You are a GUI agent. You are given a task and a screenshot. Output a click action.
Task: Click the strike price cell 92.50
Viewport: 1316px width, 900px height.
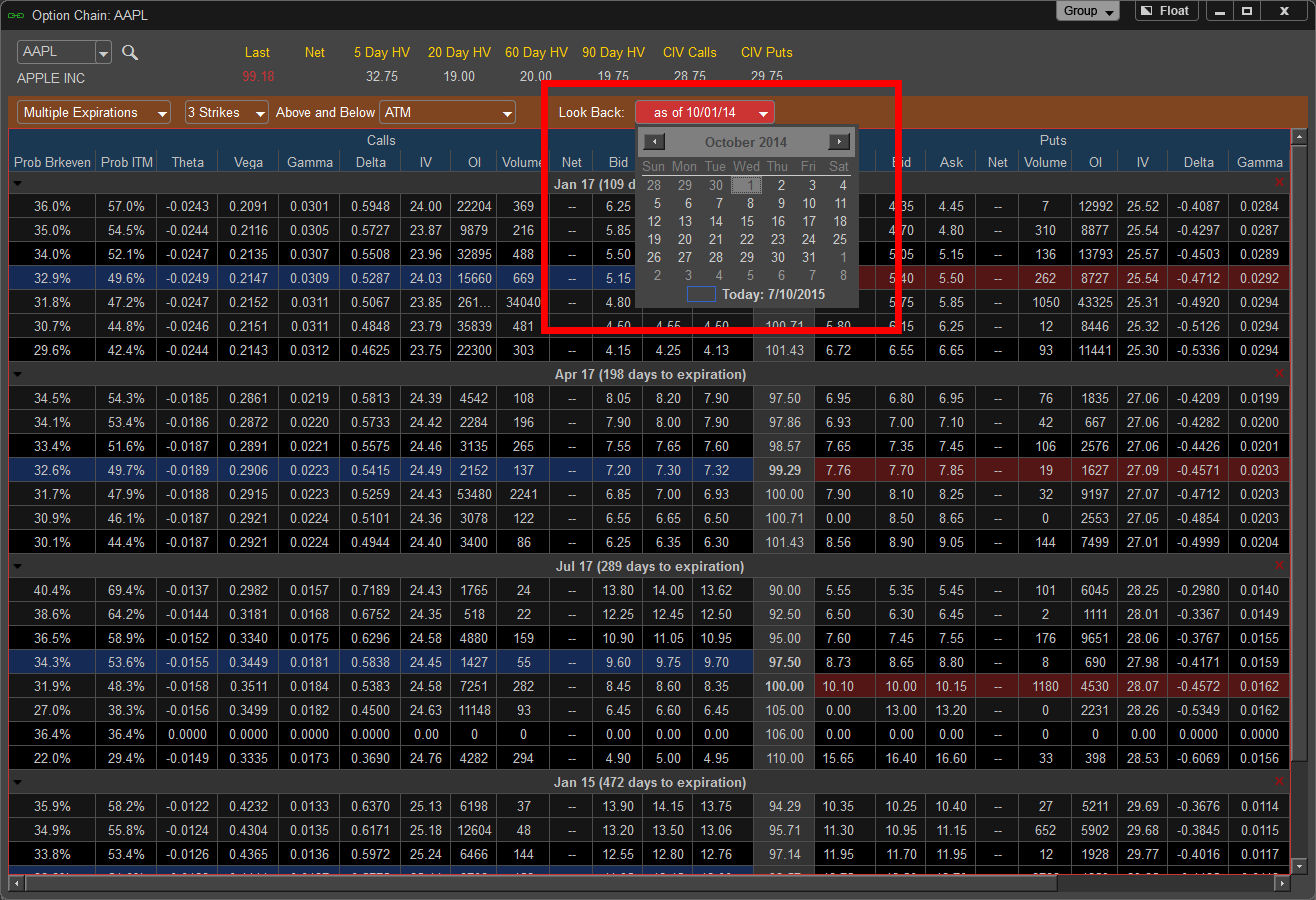pyautogui.click(x=784, y=614)
